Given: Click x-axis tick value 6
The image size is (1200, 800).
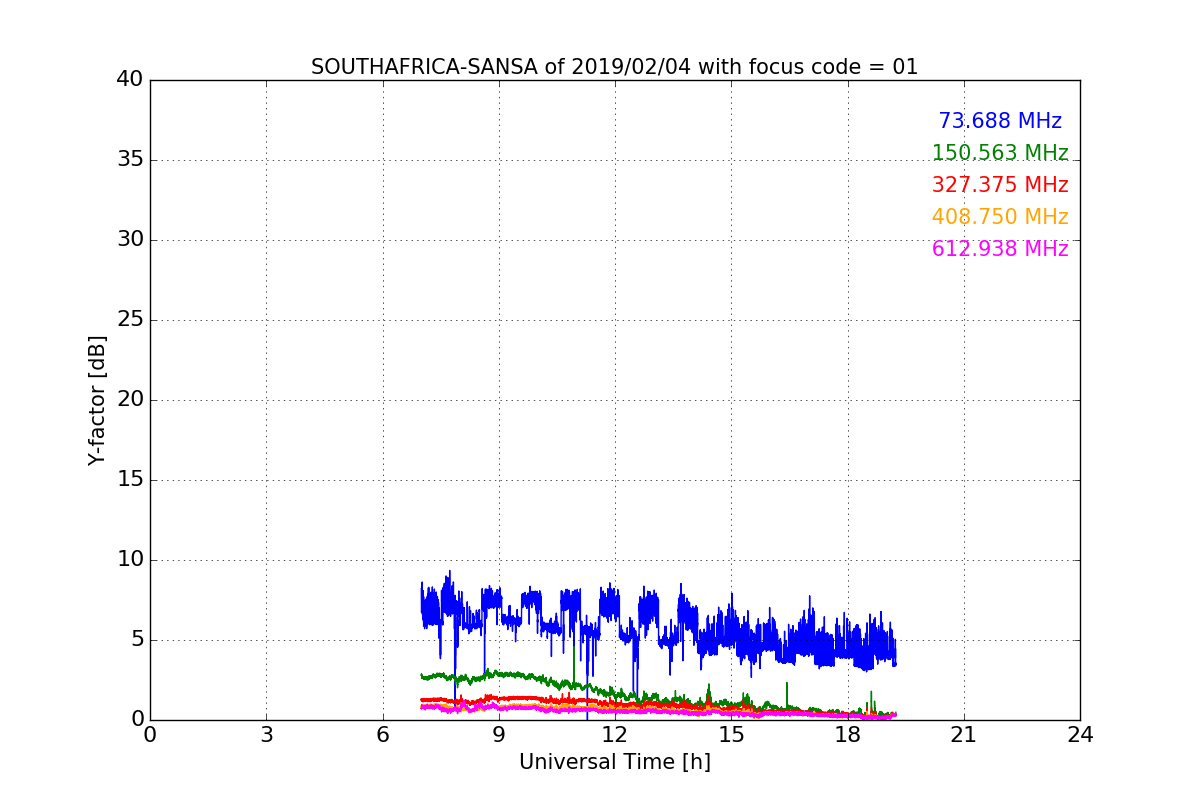Looking at the screenshot, I should [382, 735].
